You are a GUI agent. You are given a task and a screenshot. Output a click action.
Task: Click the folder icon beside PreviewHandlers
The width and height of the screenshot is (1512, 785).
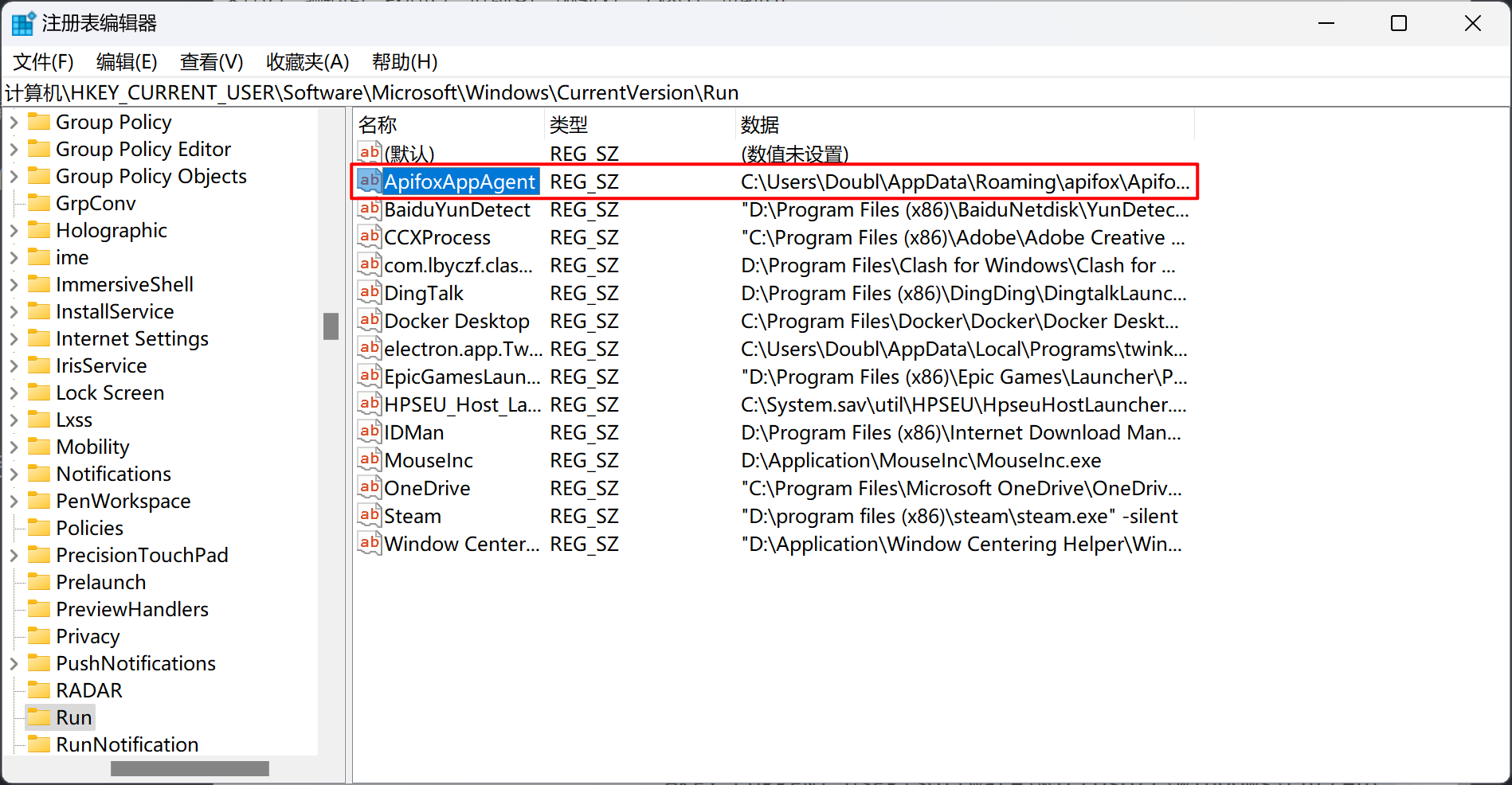pos(39,609)
